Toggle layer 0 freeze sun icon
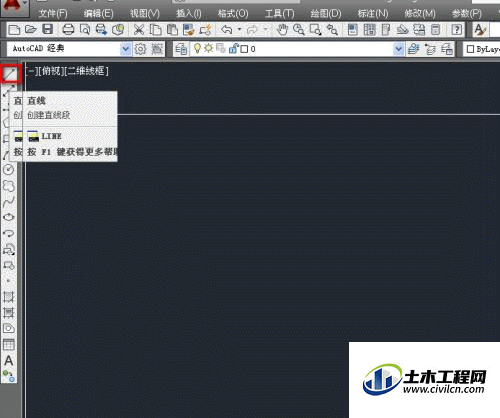This screenshot has width=500, height=418. point(209,48)
